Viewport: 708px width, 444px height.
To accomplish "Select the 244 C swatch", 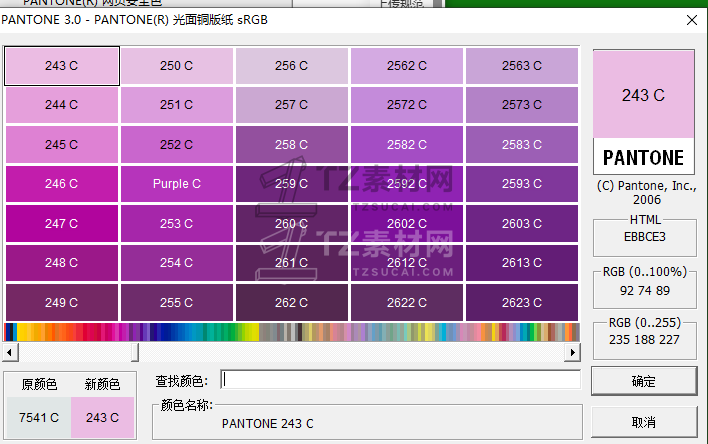I will (x=62, y=105).
